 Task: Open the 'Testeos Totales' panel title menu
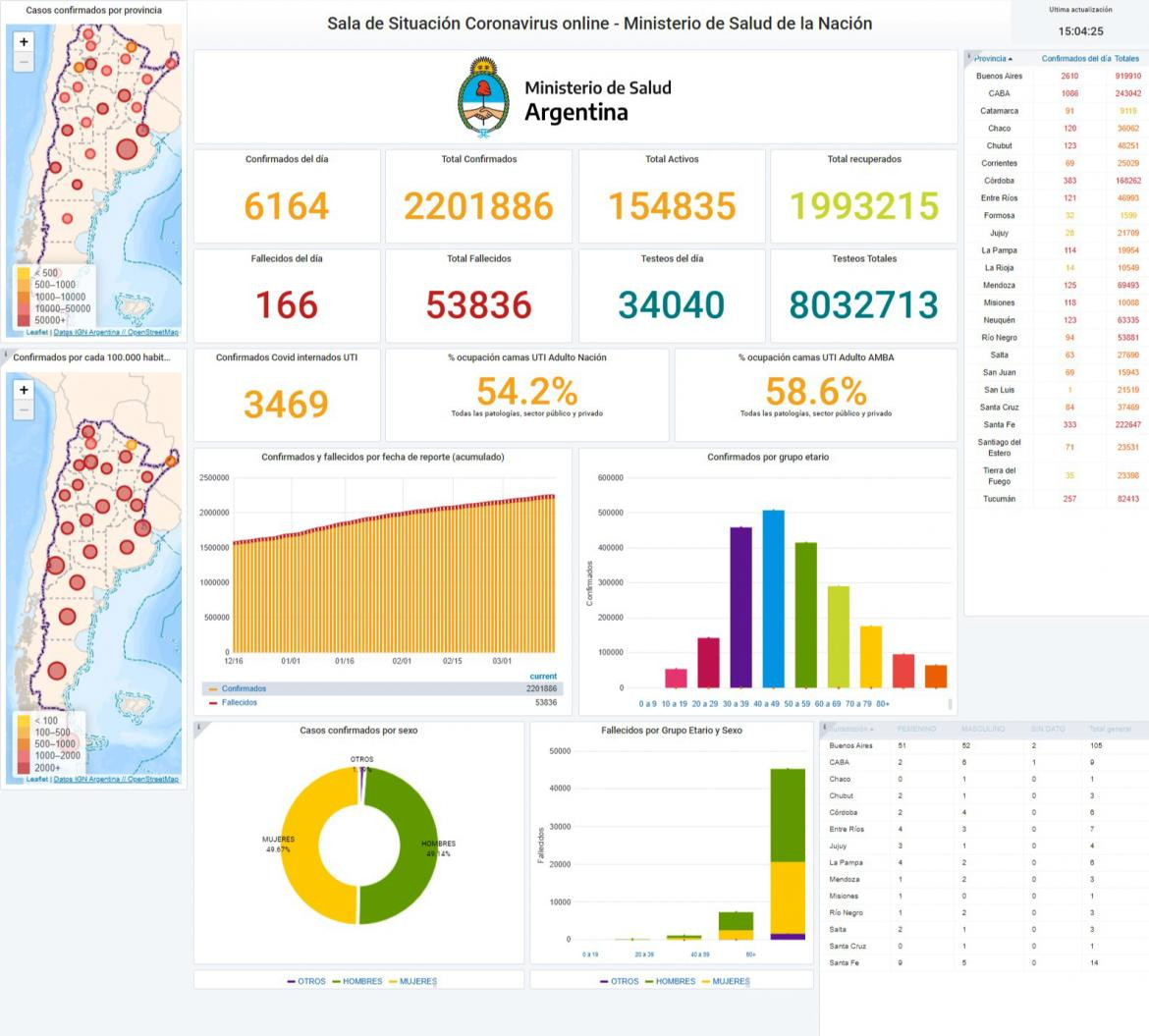(864, 258)
